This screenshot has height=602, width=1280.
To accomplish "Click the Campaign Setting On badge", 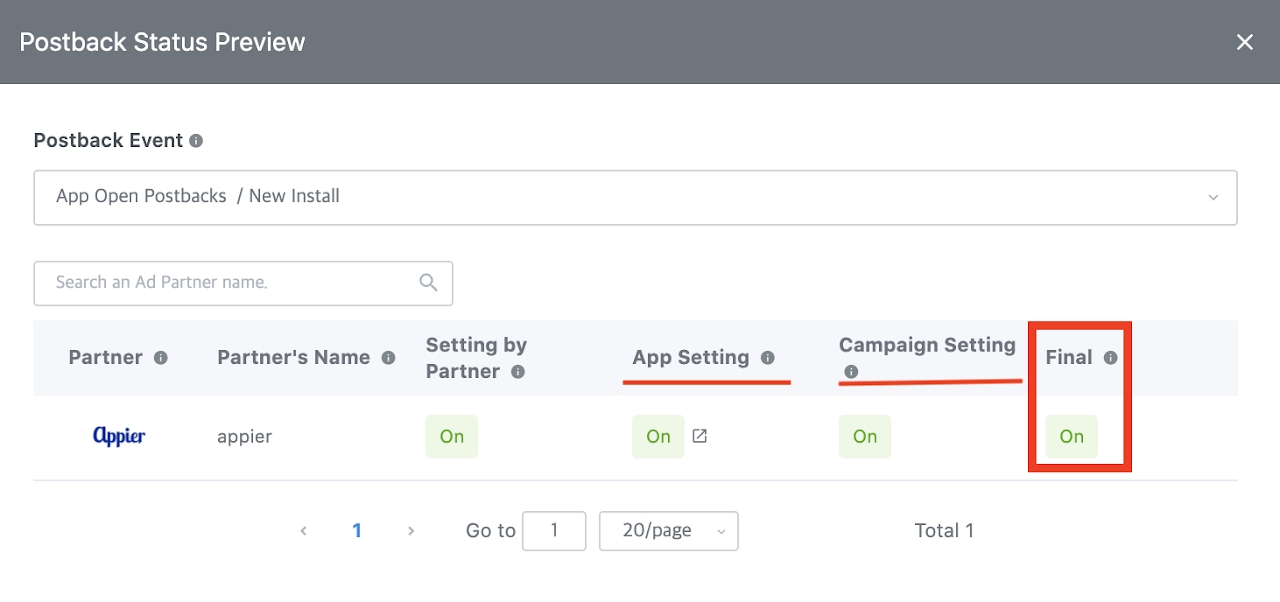I will pos(865,437).
